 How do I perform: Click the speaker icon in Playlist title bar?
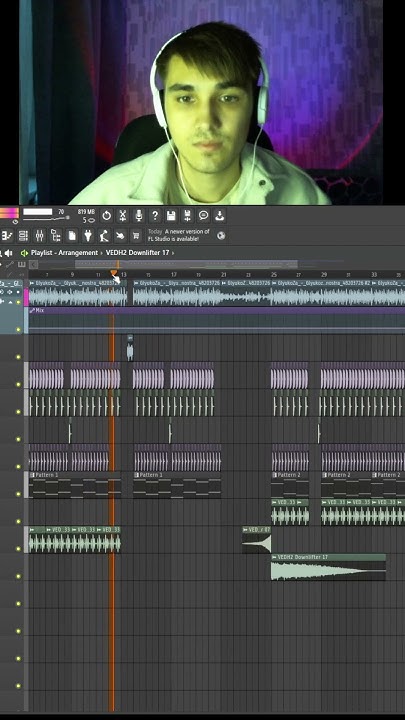(x=9, y=253)
